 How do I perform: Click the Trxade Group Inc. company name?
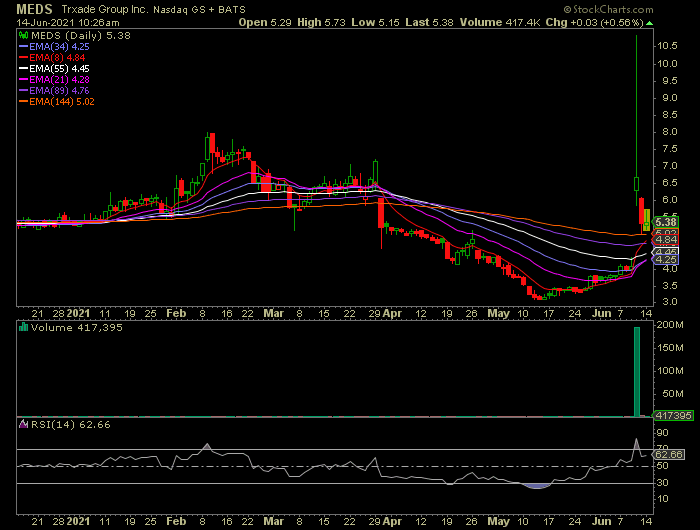click(104, 9)
